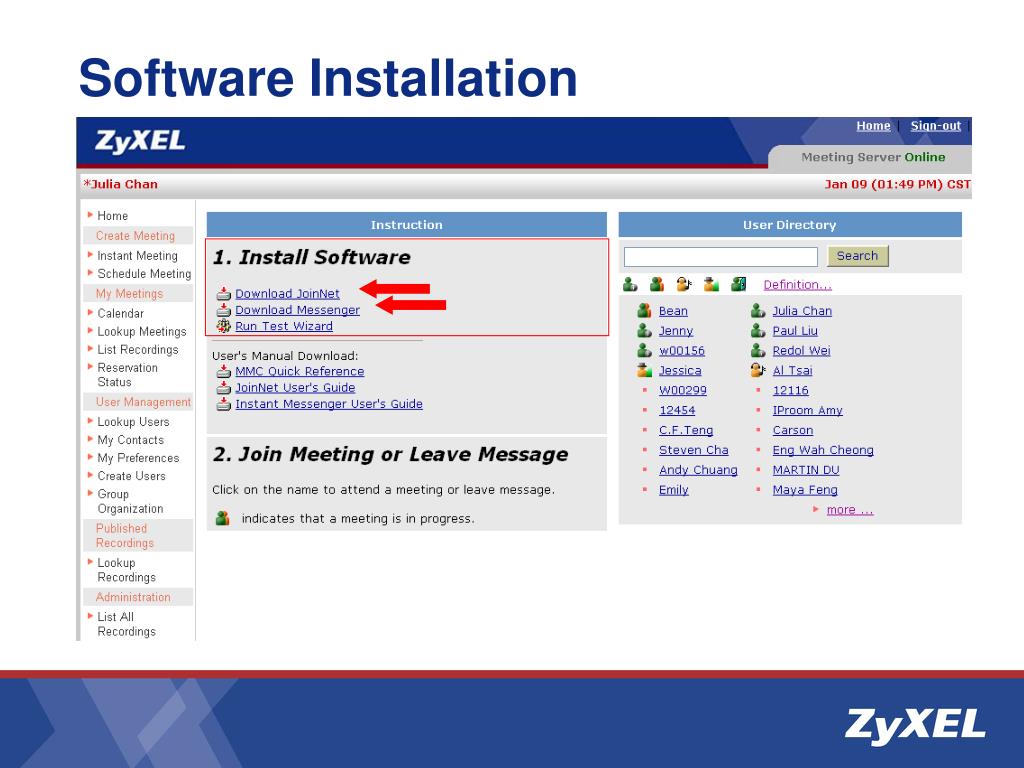Screen dimensions: 1024x768
Task: Click the Home link in top header
Action: click(x=873, y=126)
